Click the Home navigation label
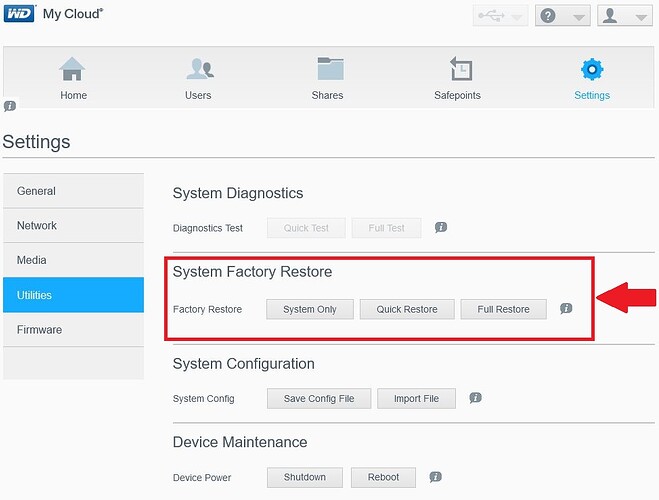This screenshot has height=500, width=659. click(73, 95)
